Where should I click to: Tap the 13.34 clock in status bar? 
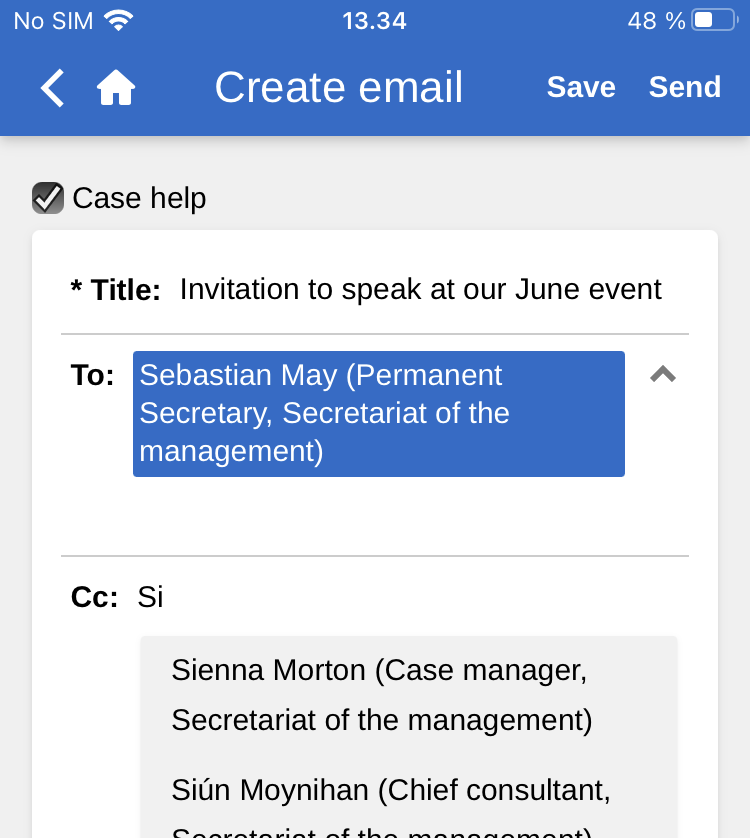click(x=374, y=20)
